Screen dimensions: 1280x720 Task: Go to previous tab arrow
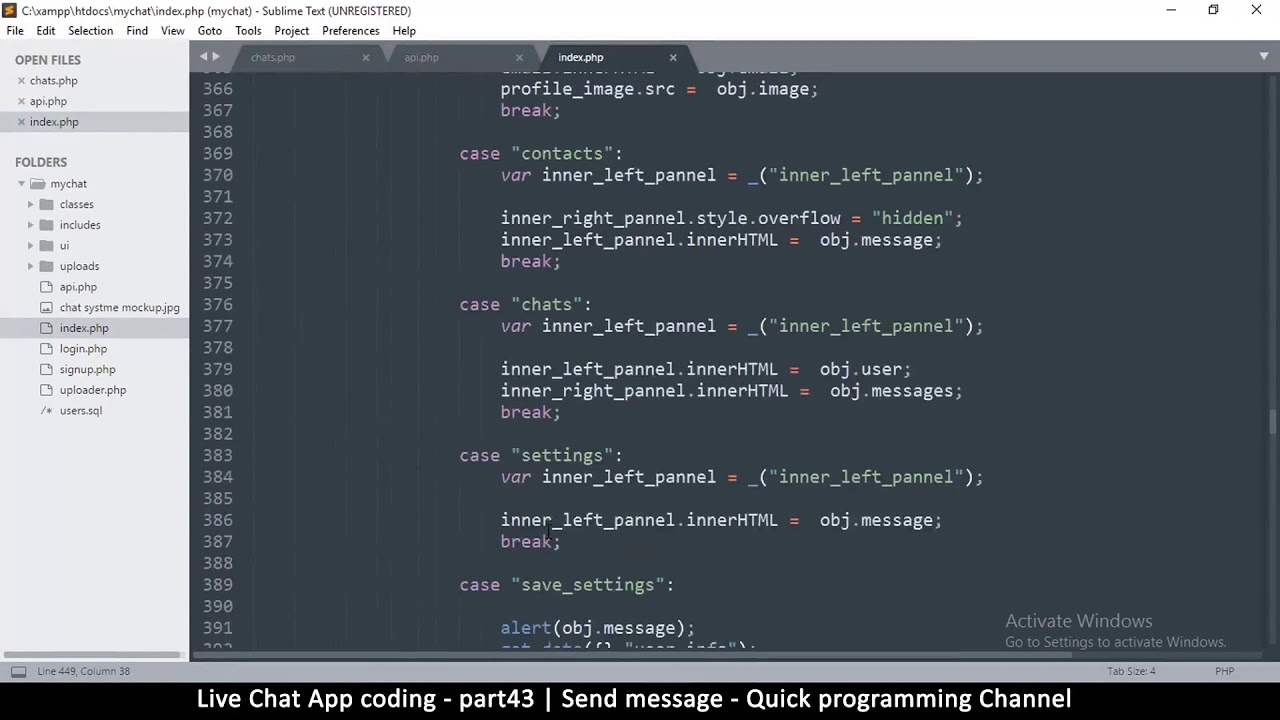point(203,57)
